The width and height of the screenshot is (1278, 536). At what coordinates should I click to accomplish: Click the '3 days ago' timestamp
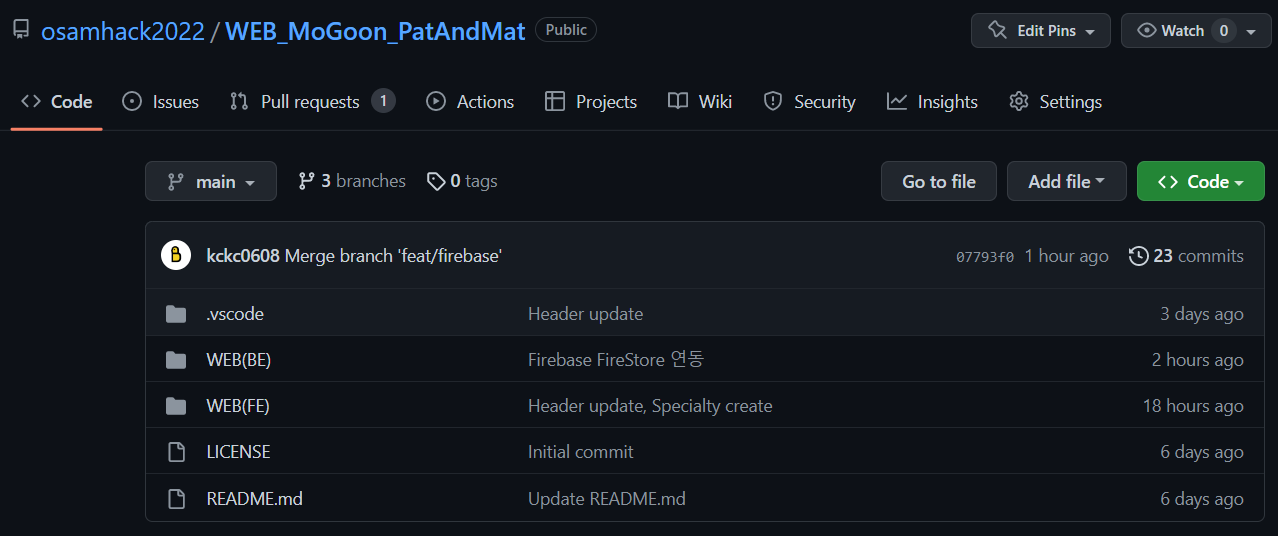coord(1202,314)
